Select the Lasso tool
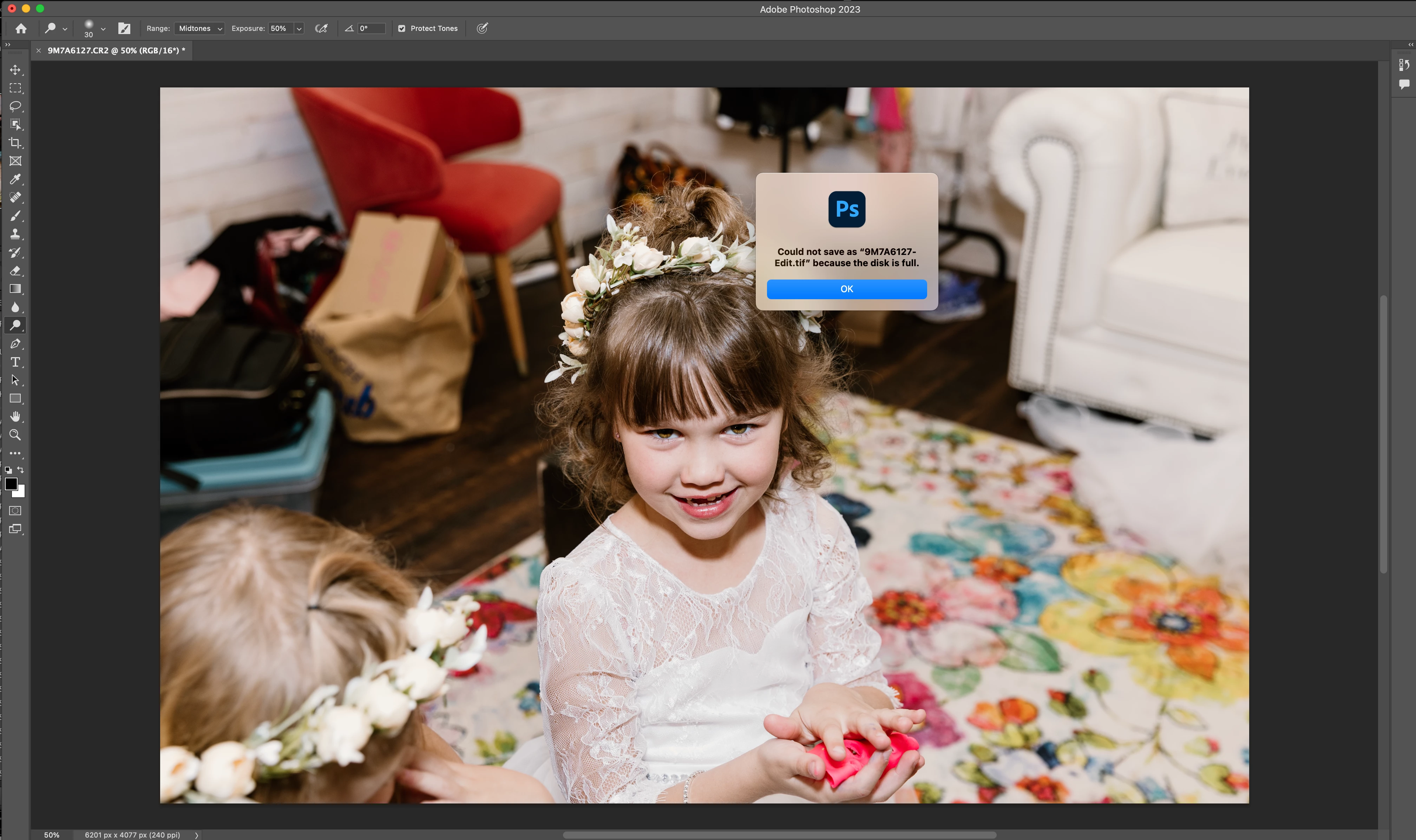 click(x=15, y=106)
